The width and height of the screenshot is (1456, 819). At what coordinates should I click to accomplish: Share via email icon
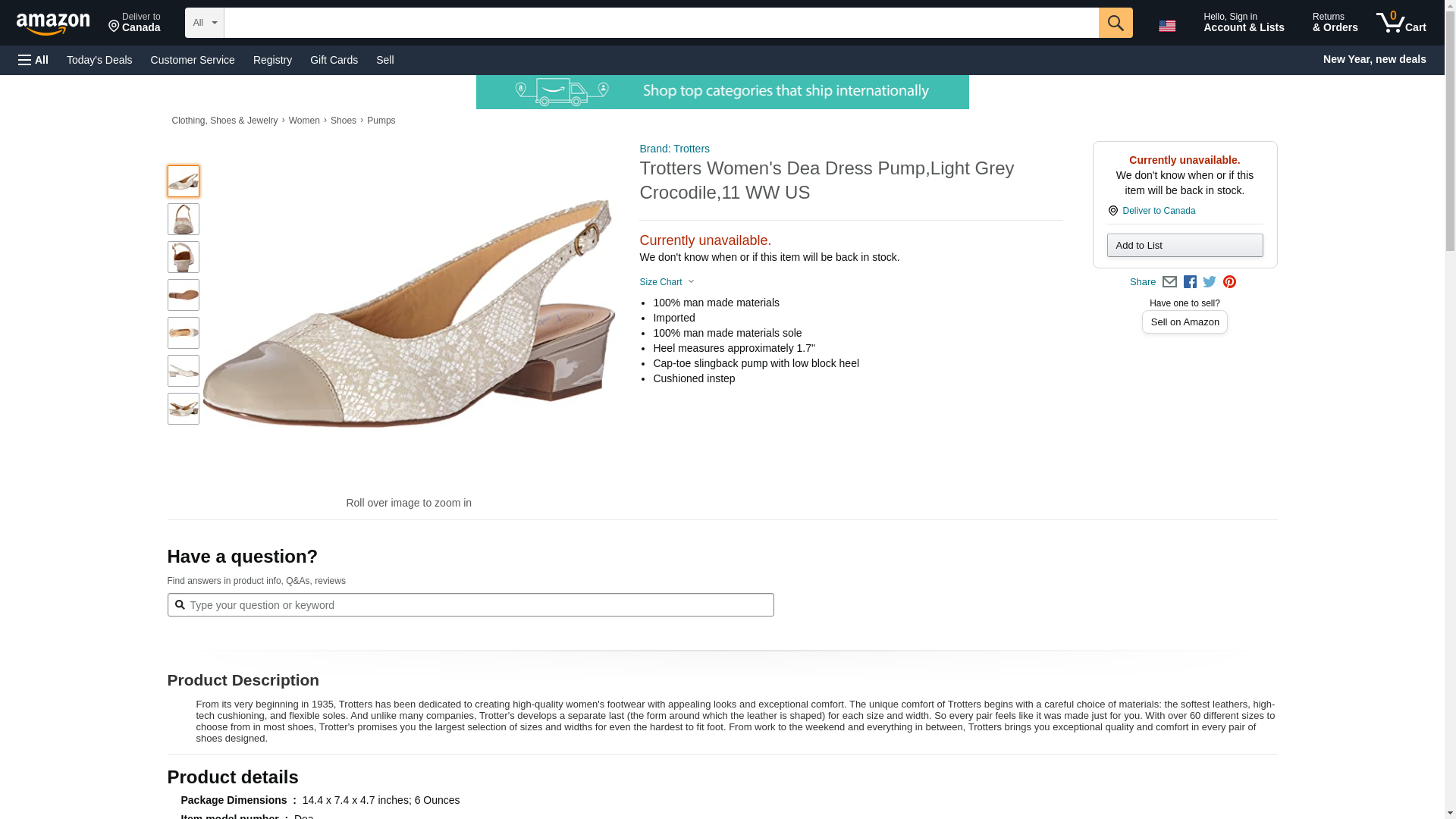tap(1169, 282)
